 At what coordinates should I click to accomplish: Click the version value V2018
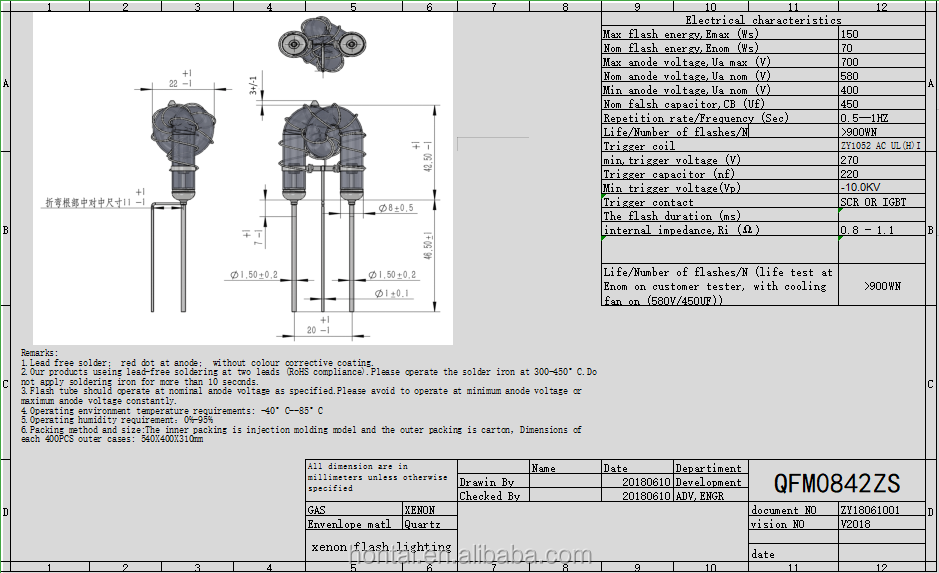[856, 524]
